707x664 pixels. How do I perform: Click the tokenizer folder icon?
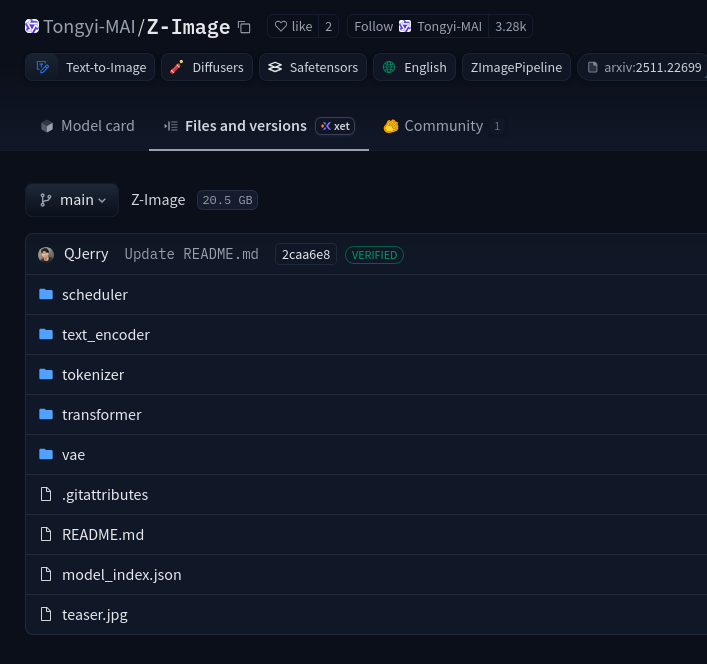(x=46, y=374)
